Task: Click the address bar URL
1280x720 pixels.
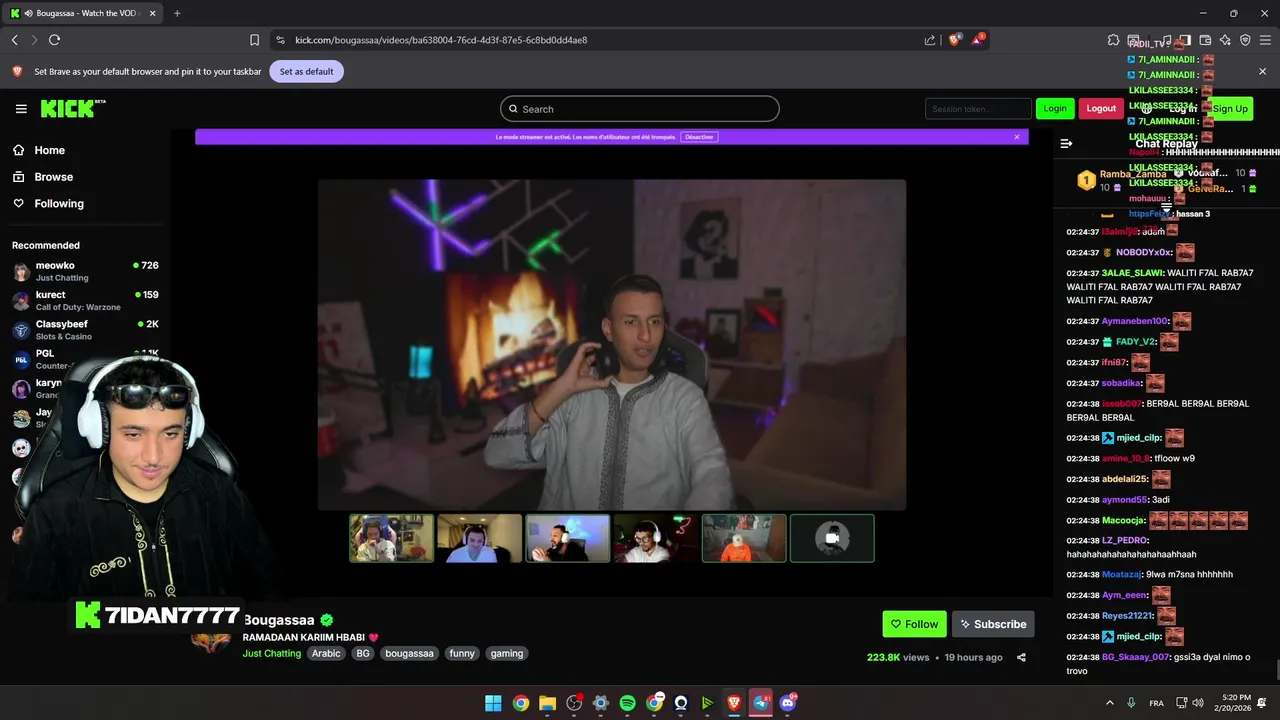Action: (x=441, y=40)
